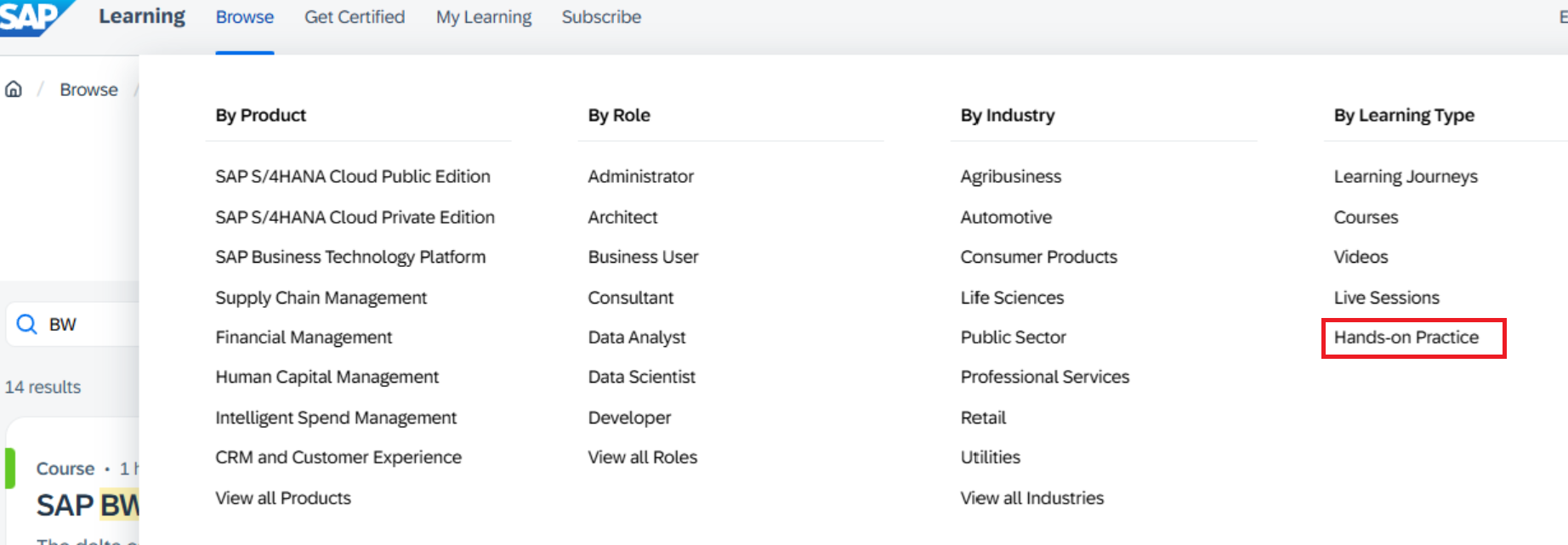Select the Architect role

tap(622, 217)
